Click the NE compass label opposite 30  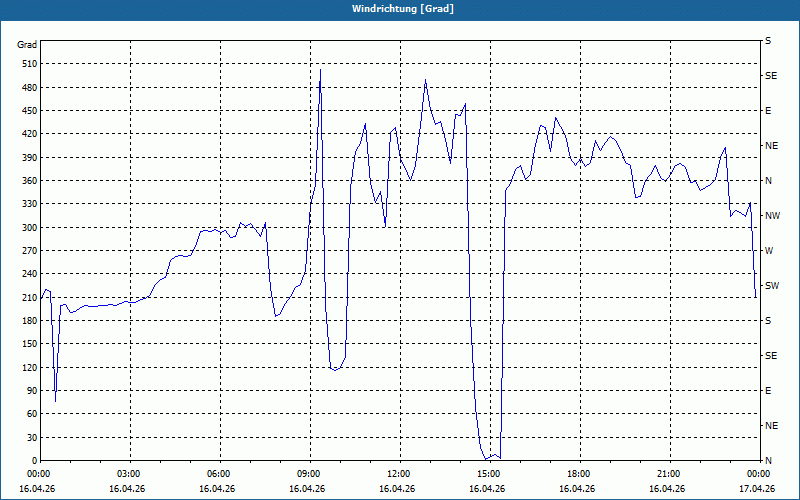[x=771, y=426]
